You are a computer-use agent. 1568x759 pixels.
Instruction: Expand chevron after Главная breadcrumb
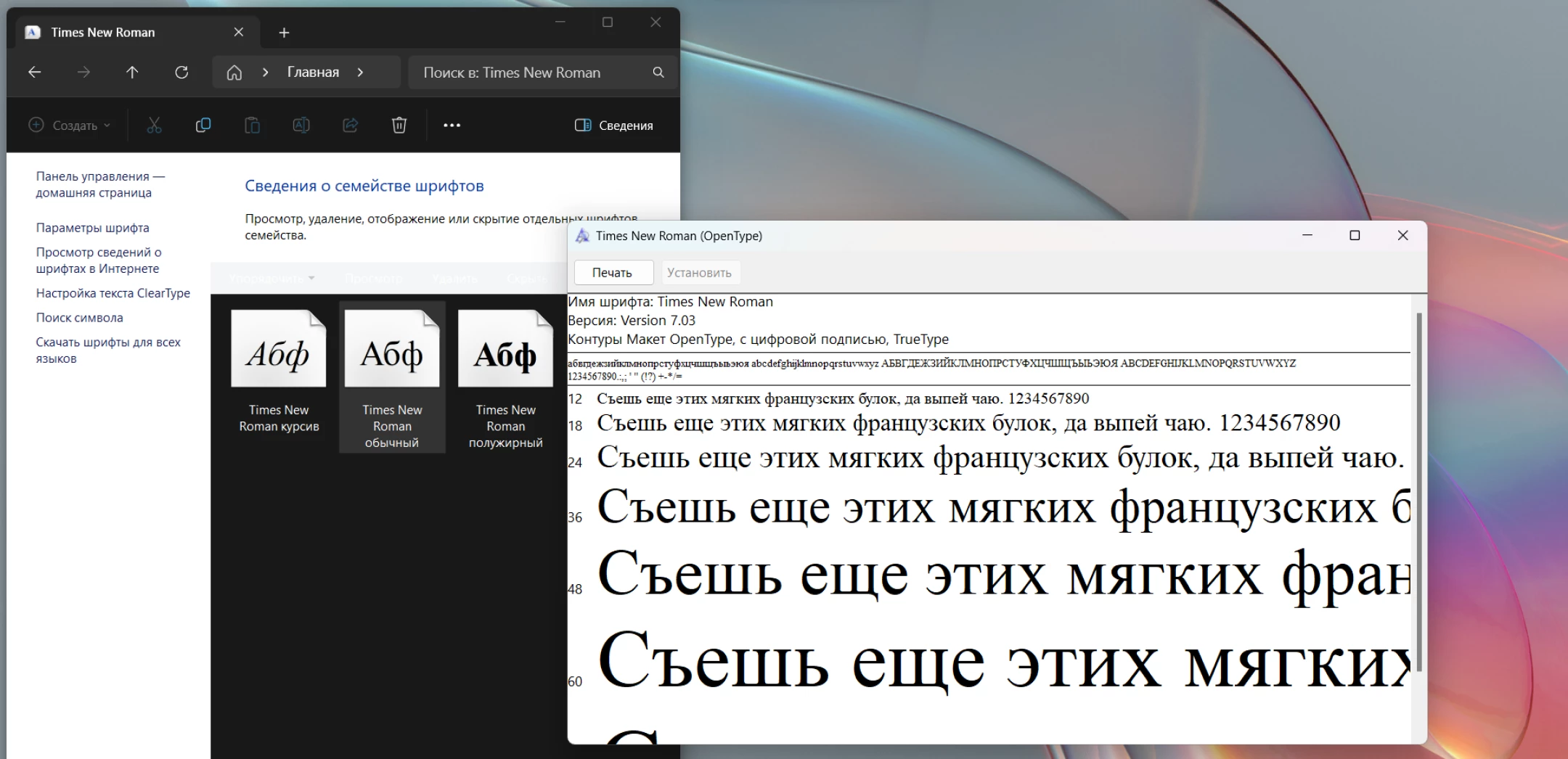click(360, 73)
